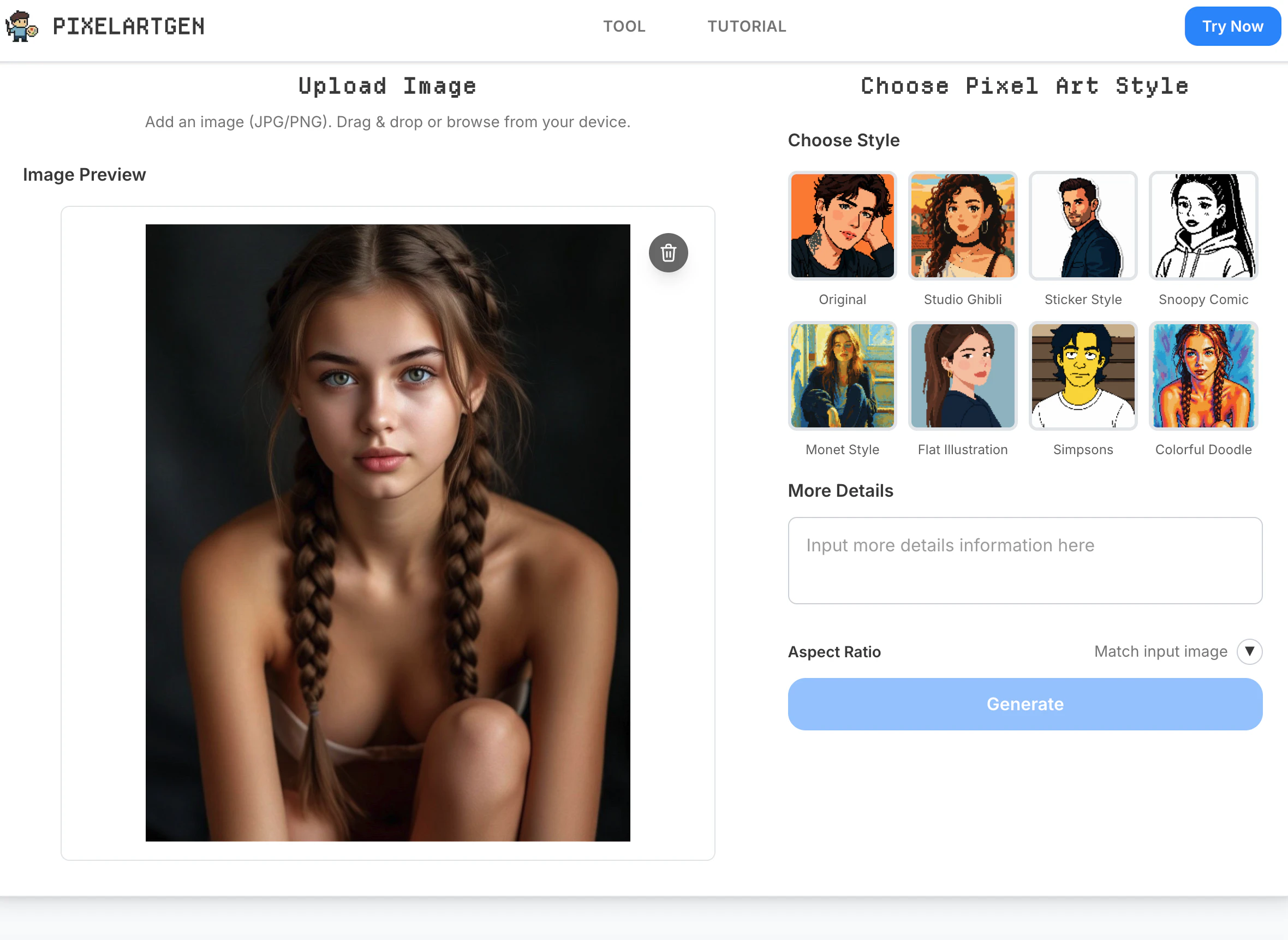1288x940 pixels.
Task: Open the Aspect Ratio dropdown arrow
Action: pos(1249,652)
